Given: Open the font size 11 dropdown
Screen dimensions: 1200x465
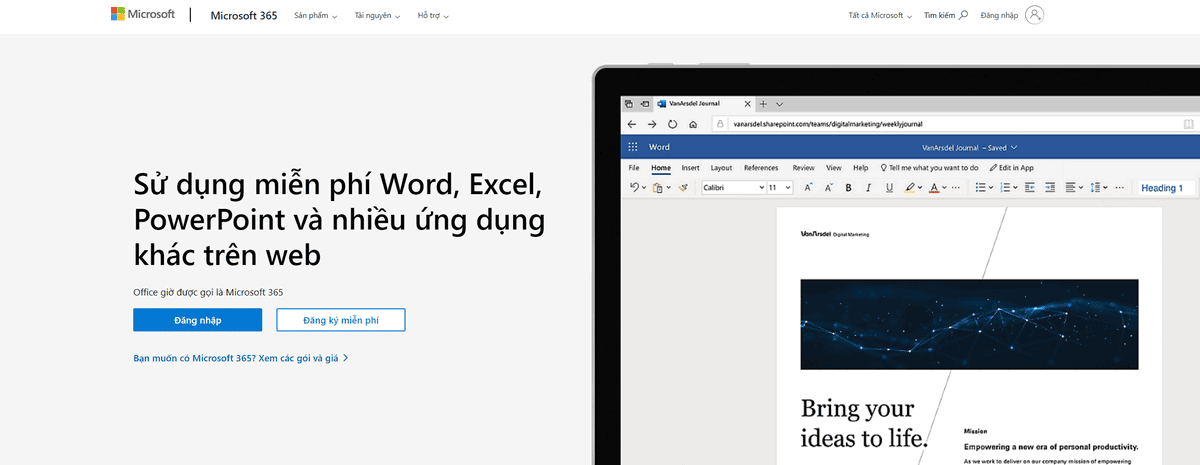Looking at the screenshot, I should (x=780, y=187).
